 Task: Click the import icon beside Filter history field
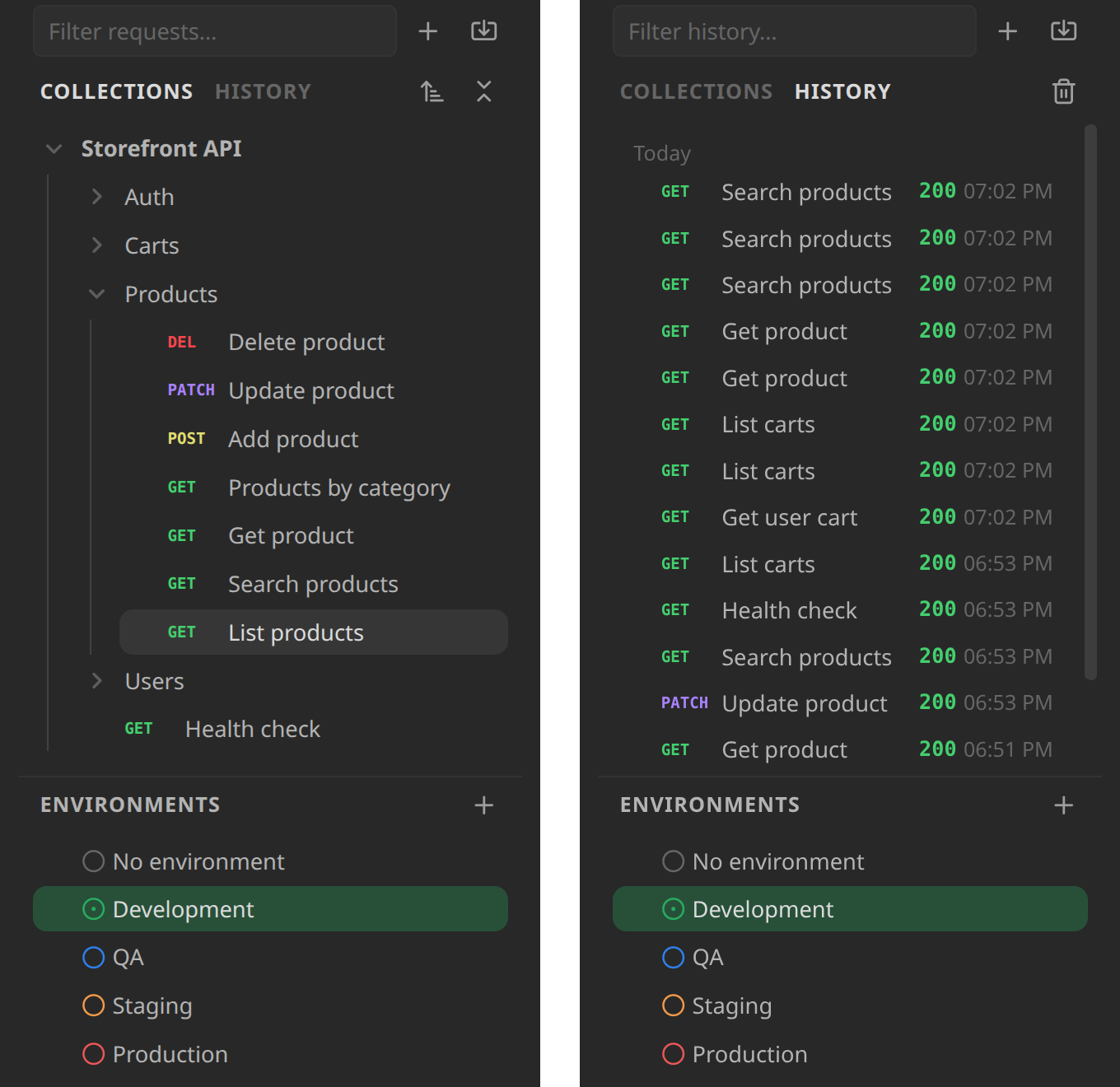pos(1063,31)
